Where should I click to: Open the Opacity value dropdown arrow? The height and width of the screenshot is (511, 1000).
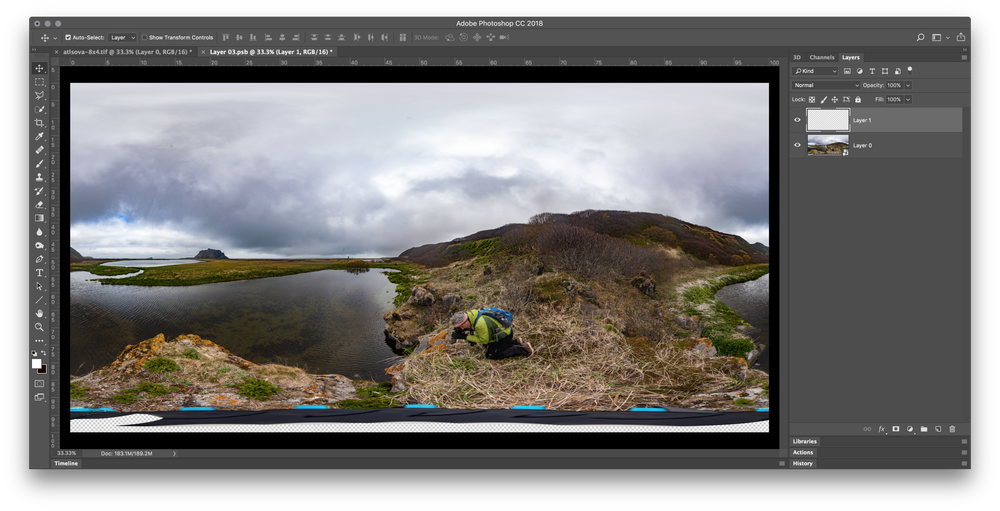click(x=908, y=85)
